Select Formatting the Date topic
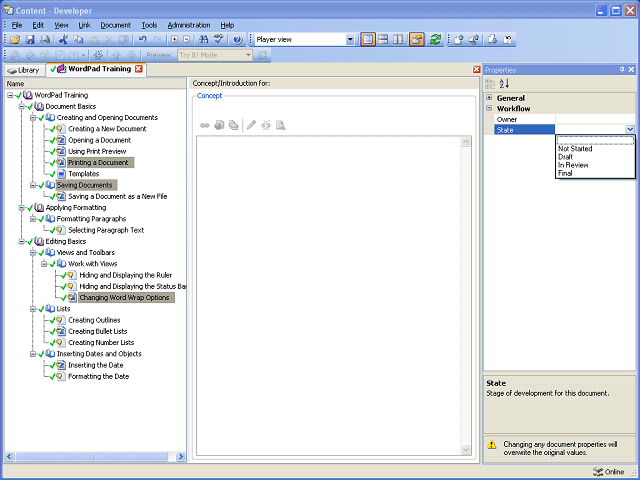The height and width of the screenshot is (480, 640). [98, 376]
